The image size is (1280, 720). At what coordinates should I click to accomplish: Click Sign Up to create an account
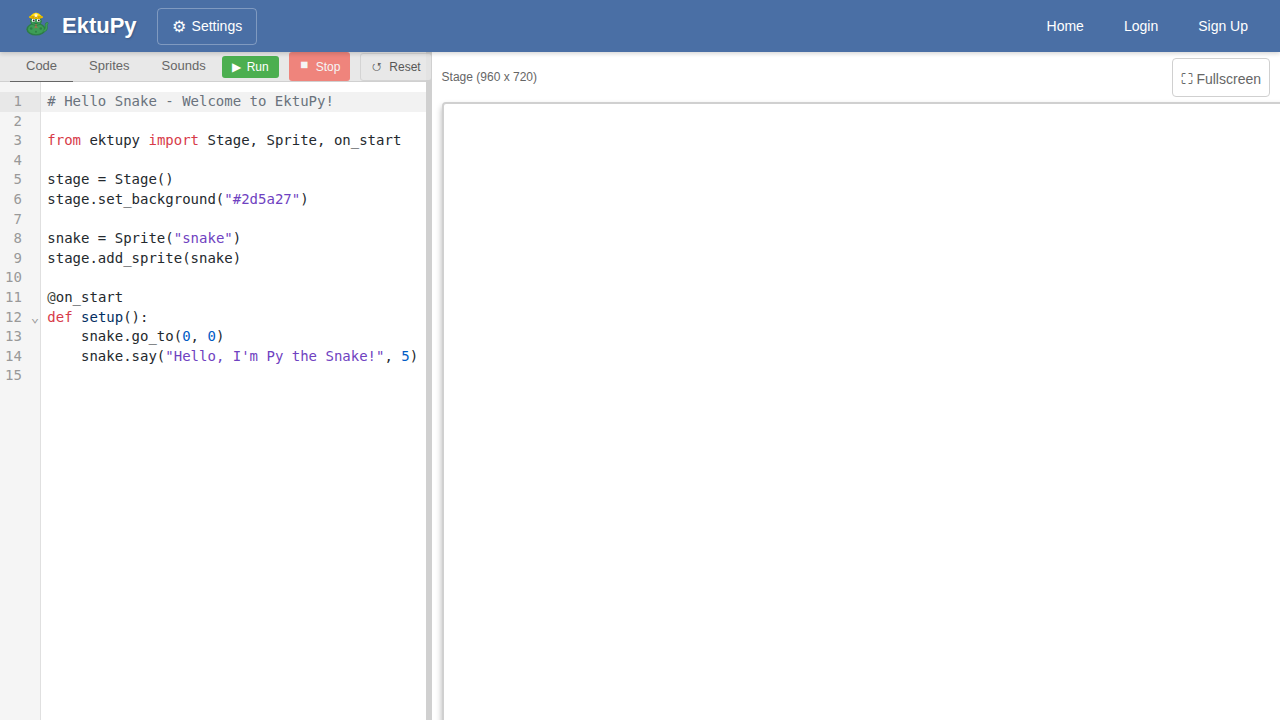tap(1223, 26)
